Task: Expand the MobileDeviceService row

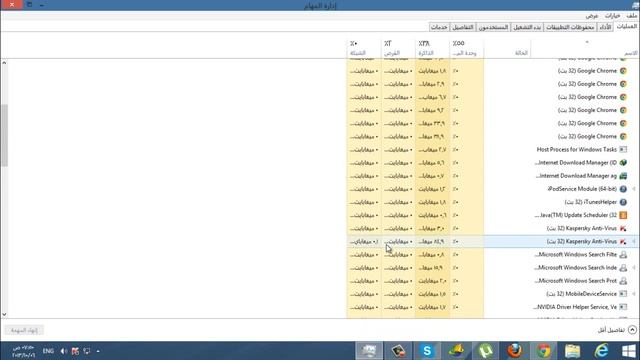Action: [x=634, y=294]
